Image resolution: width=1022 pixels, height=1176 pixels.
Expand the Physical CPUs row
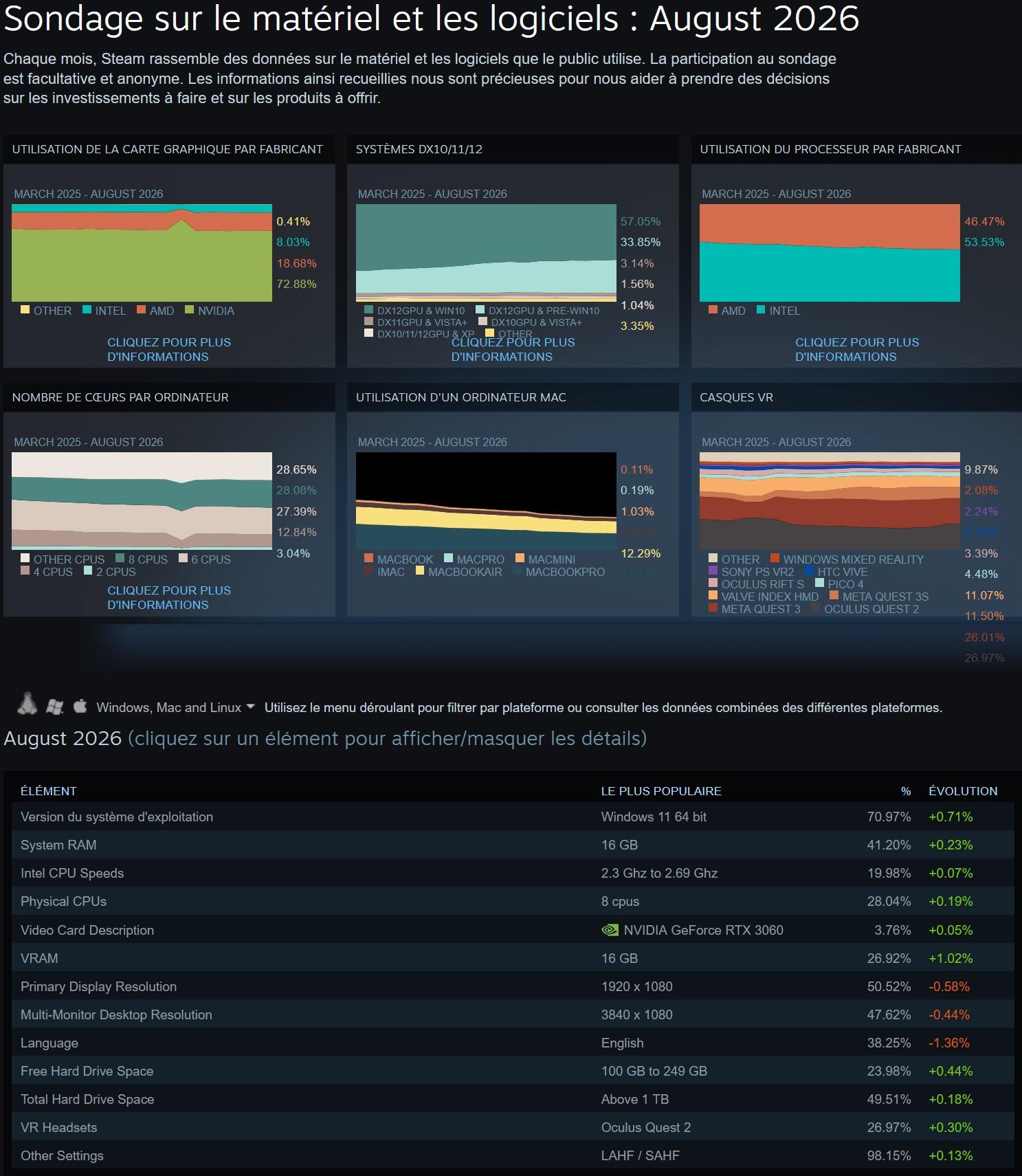pos(513,901)
